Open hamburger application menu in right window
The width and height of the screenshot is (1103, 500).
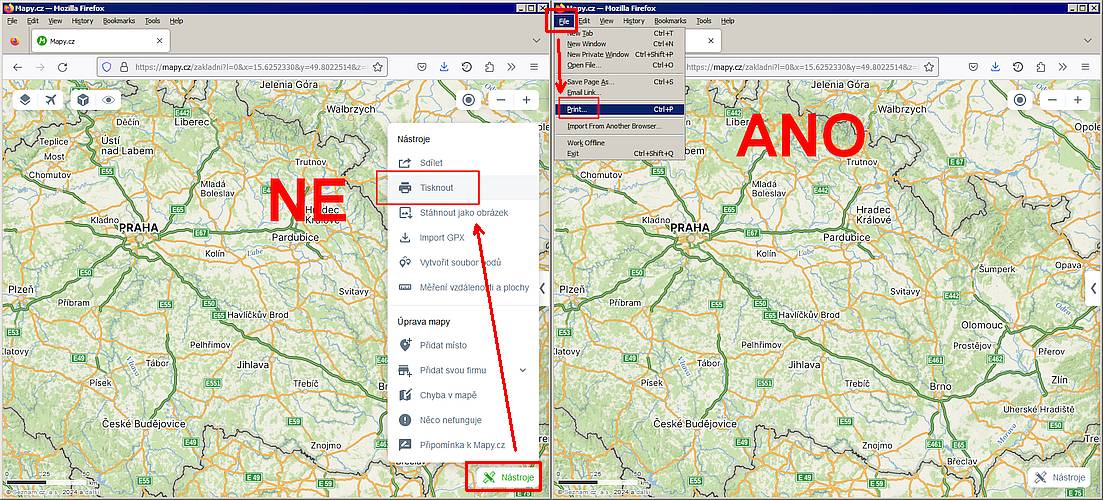click(1085, 67)
